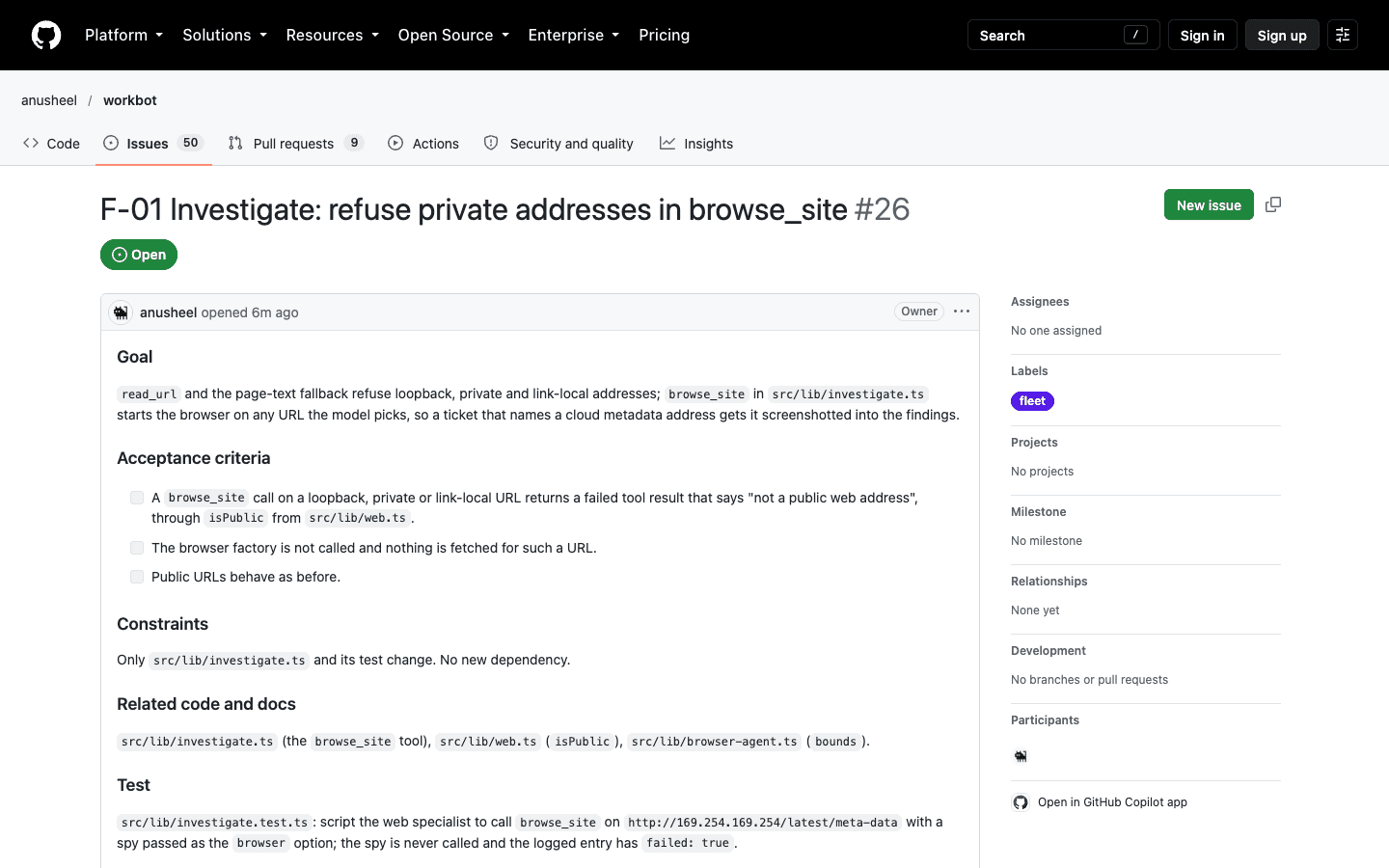This screenshot has height=868, width=1389.
Task: Open the Security and quality tab
Action: pyautogui.click(x=558, y=144)
